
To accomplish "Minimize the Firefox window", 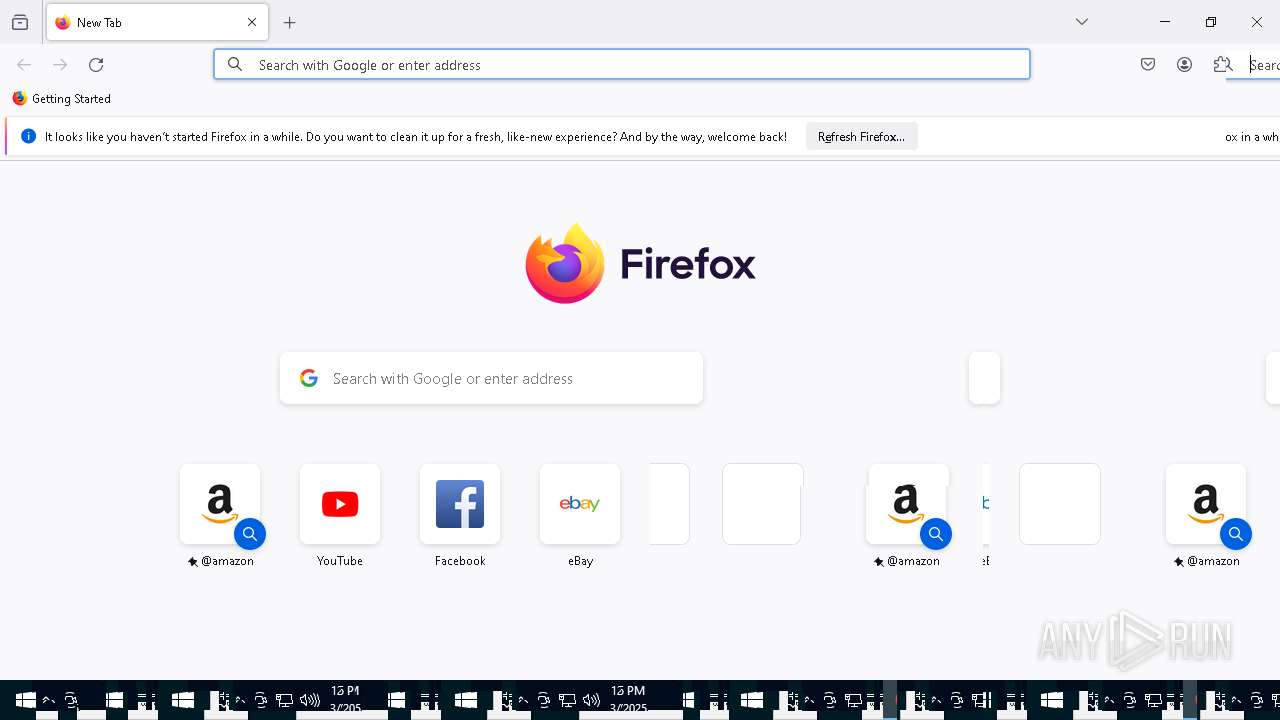I will pos(1165,22).
